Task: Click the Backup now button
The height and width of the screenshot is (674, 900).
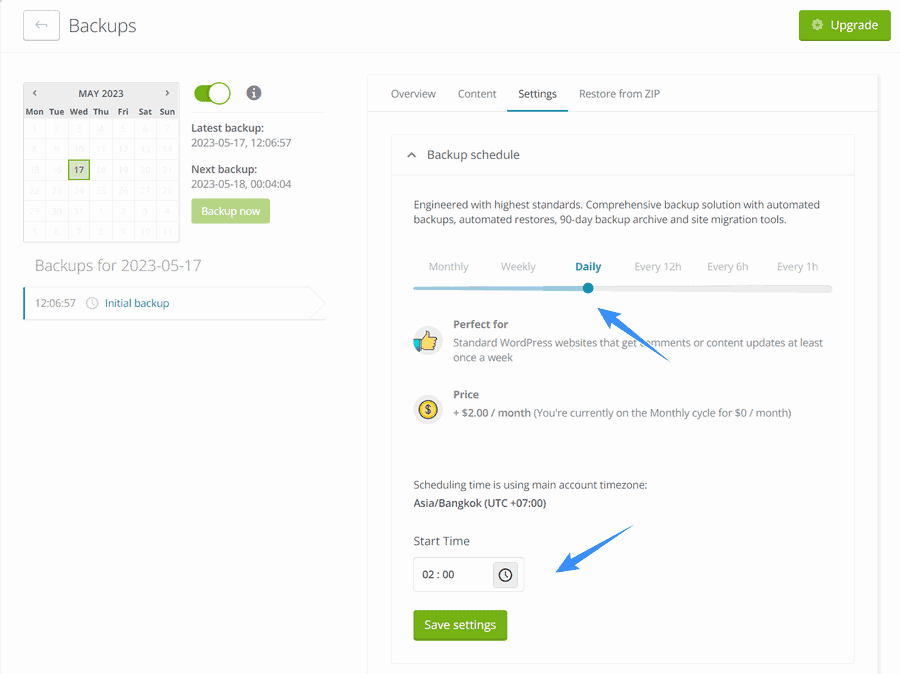Action: [230, 211]
